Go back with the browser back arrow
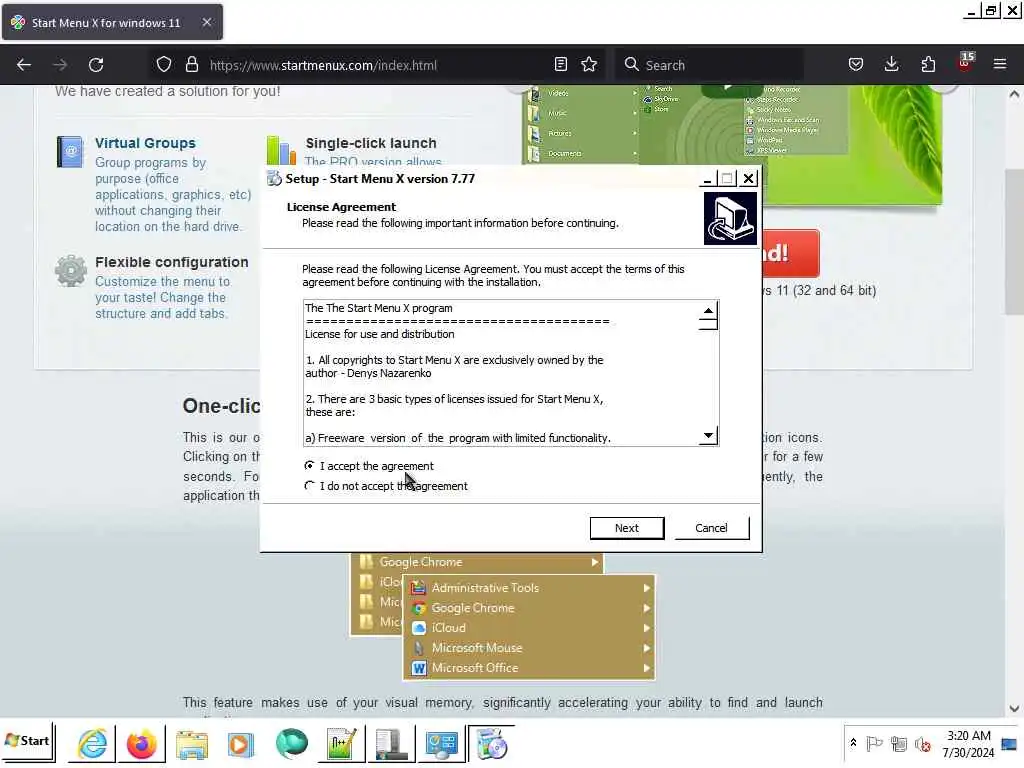The image size is (1024, 768). point(24,65)
